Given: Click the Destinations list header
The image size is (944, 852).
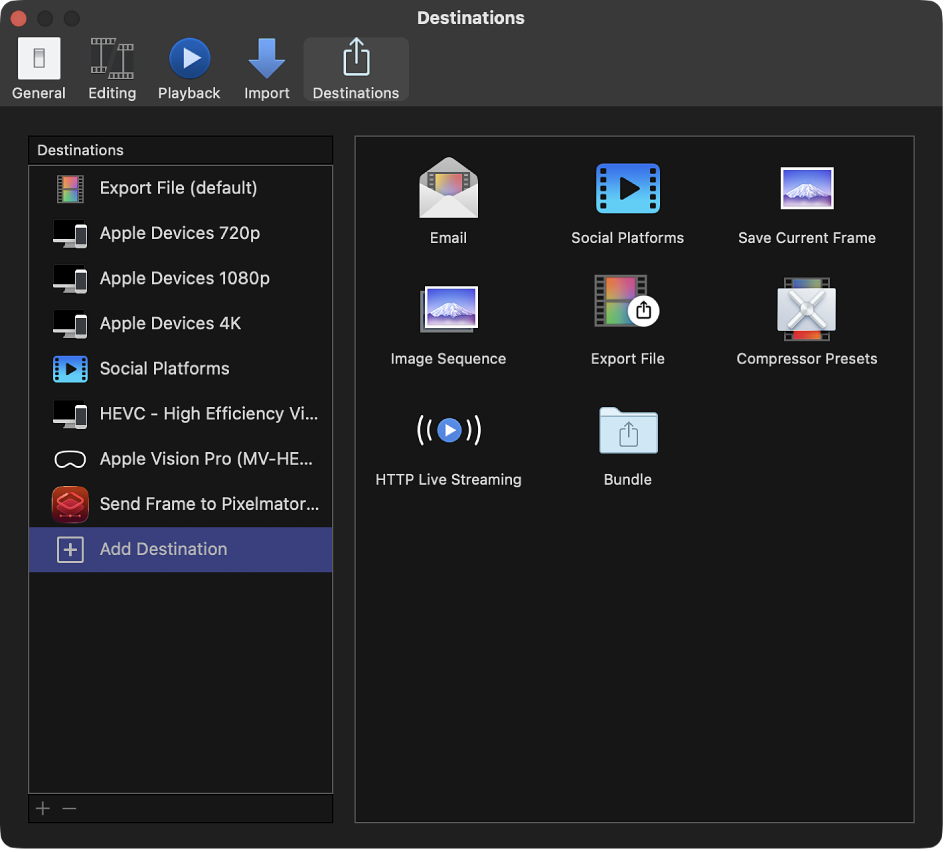Looking at the screenshot, I should 181,150.
